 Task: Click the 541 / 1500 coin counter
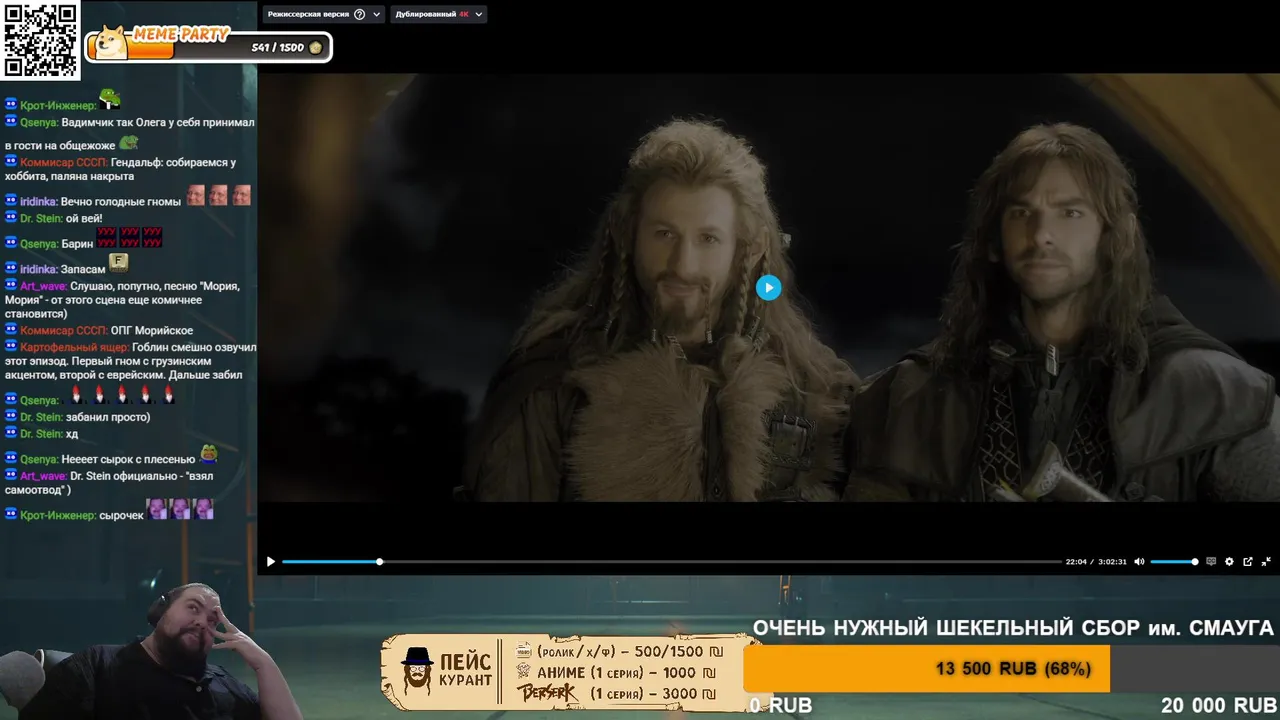(286, 47)
